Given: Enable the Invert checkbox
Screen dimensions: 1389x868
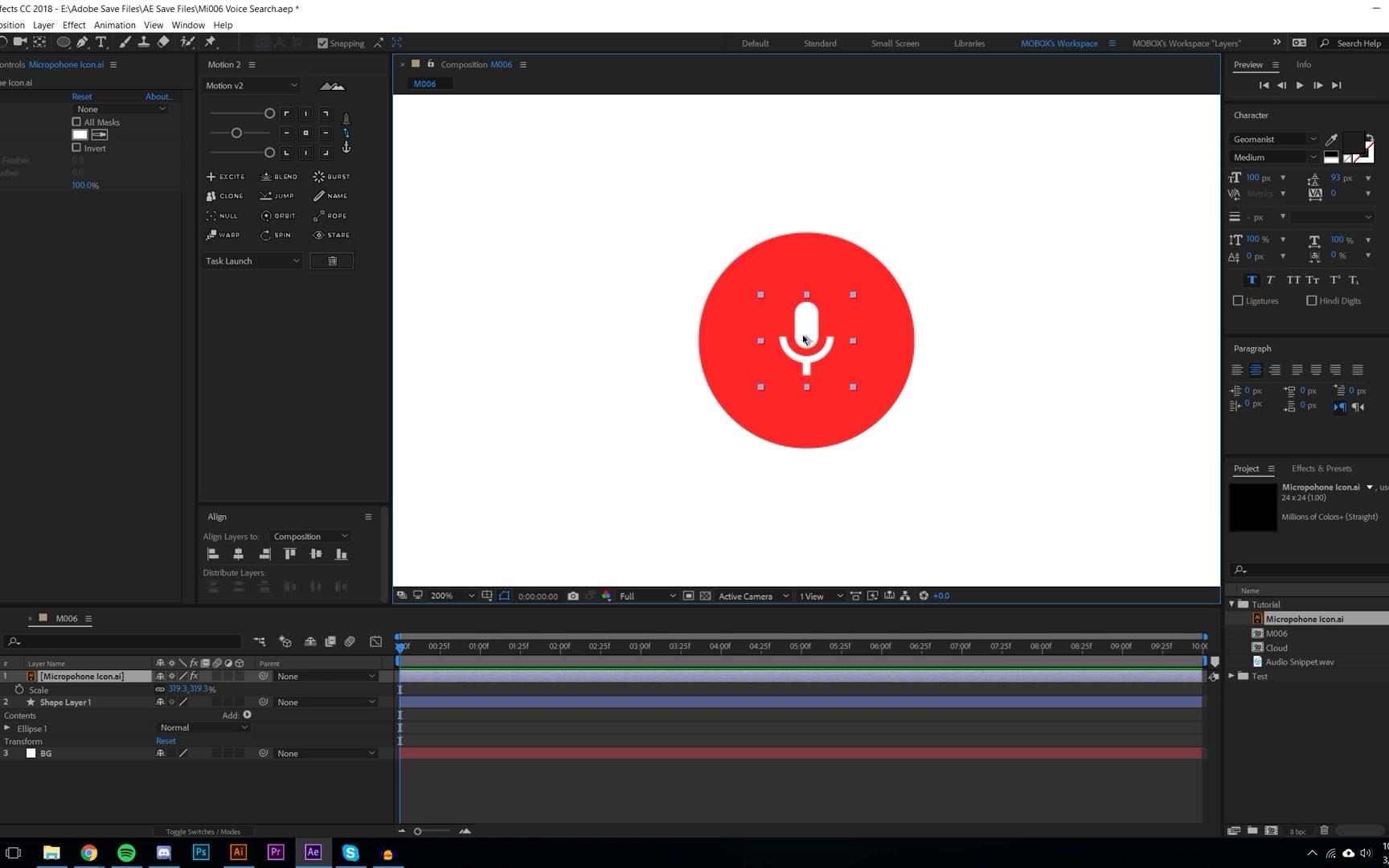Looking at the screenshot, I should [76, 148].
